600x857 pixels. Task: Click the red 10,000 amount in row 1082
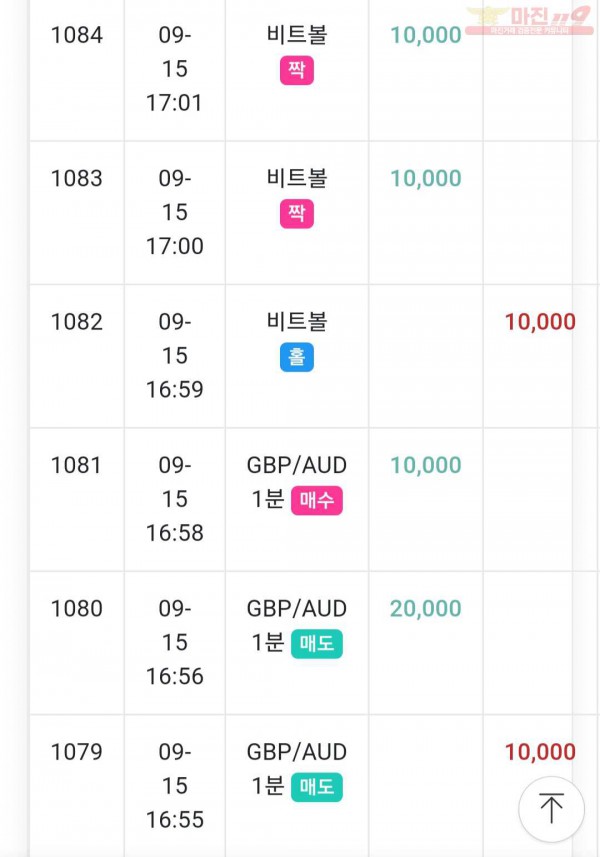point(540,322)
